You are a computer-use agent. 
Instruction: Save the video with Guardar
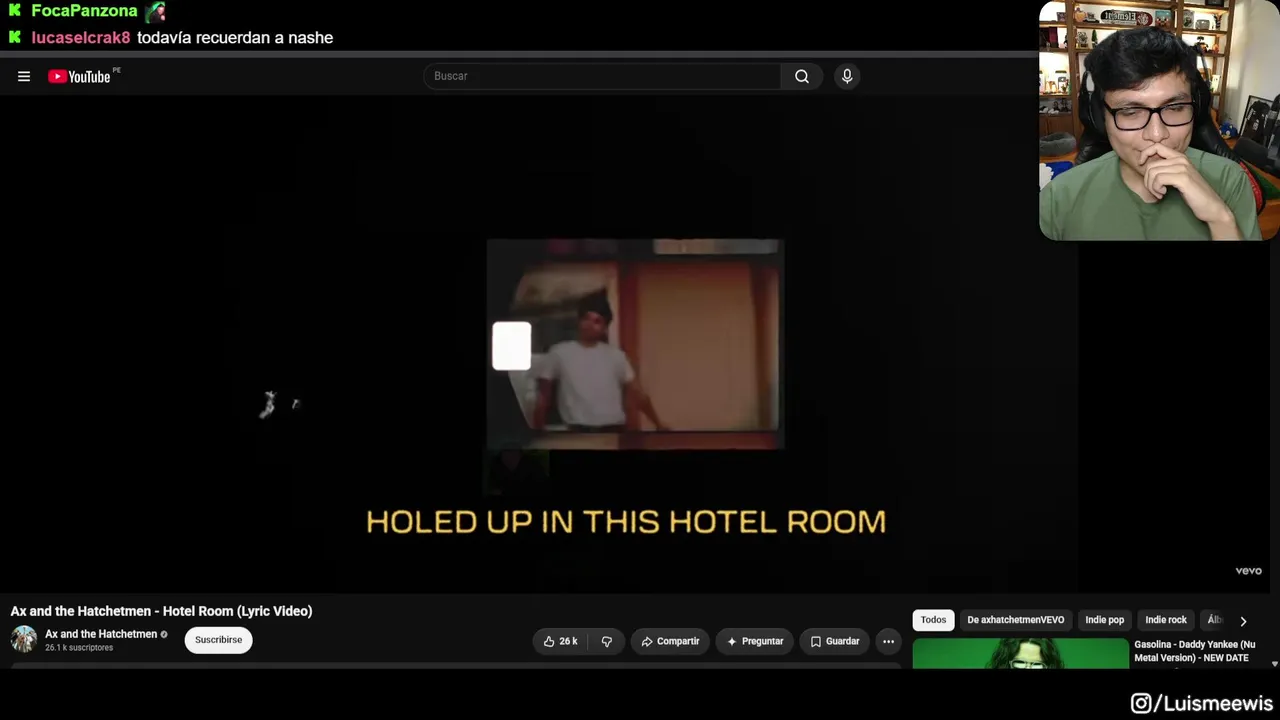834,641
